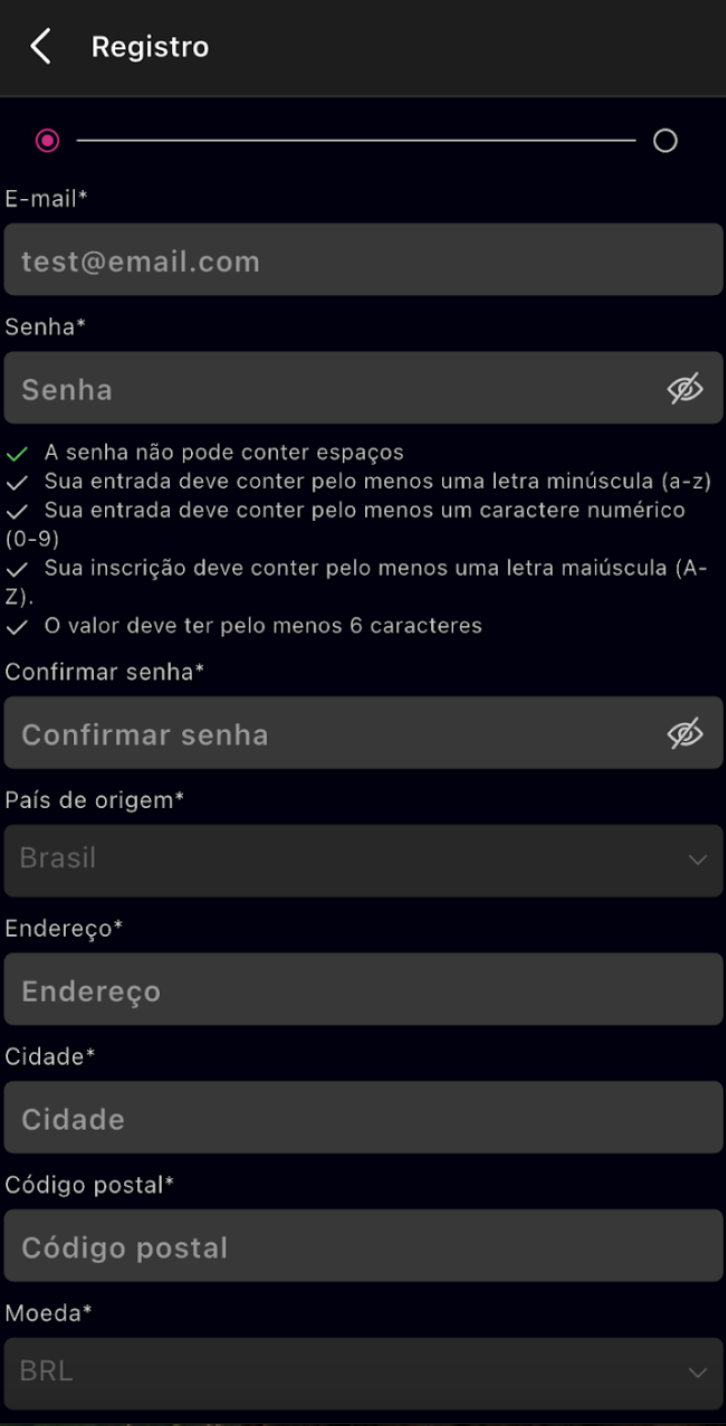The width and height of the screenshot is (726, 1426).
Task: Click the 6 characters minimum checkmark
Action: [x=17, y=627]
